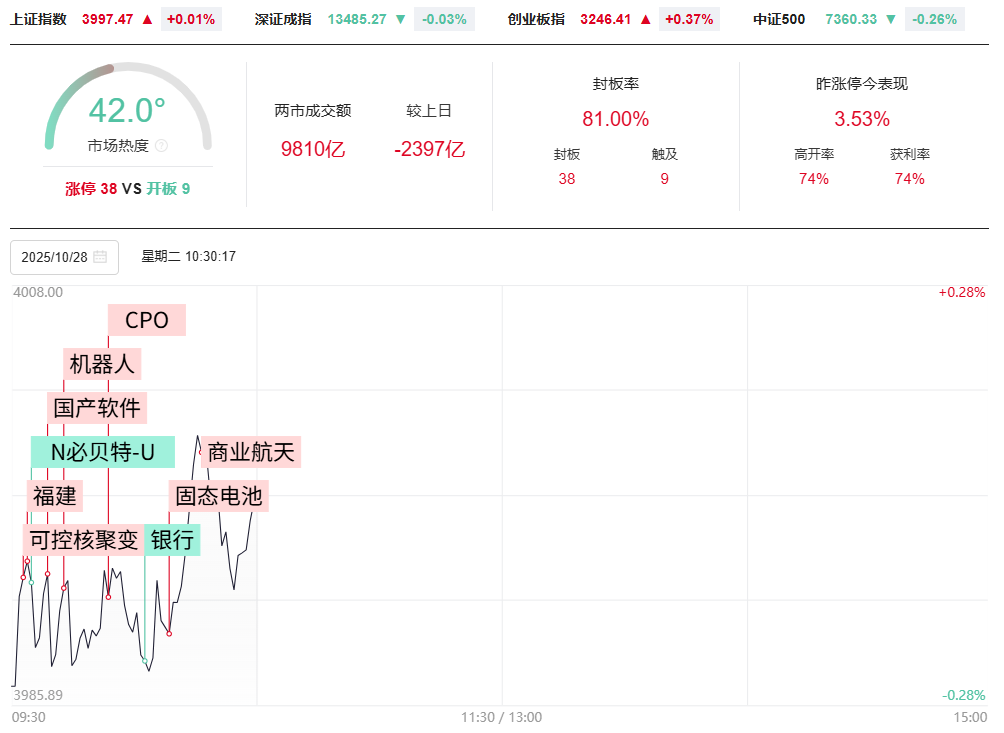Viewport: 1004px width, 733px height.
Task: Click the 开板 9 count link
Action: point(168,188)
